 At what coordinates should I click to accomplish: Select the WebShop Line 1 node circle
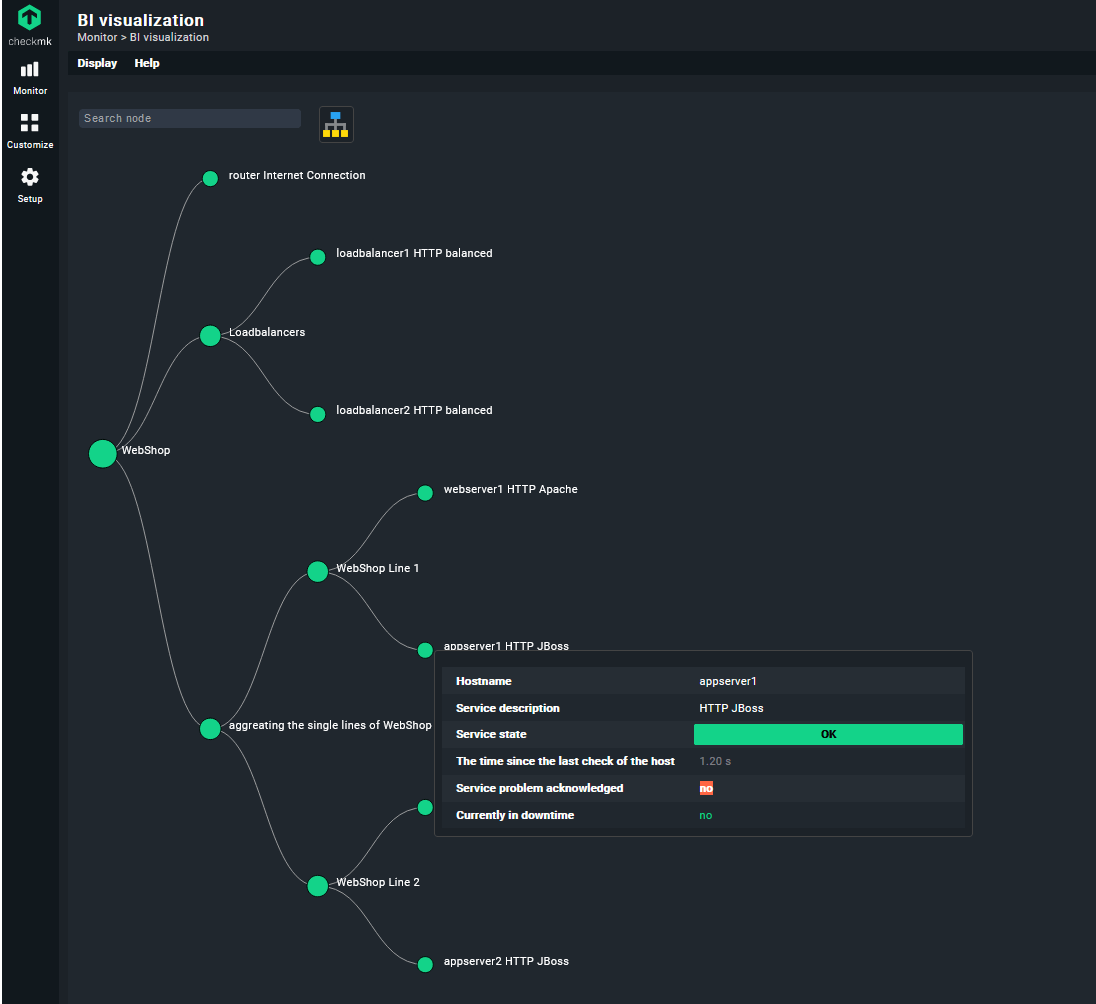[x=318, y=571]
